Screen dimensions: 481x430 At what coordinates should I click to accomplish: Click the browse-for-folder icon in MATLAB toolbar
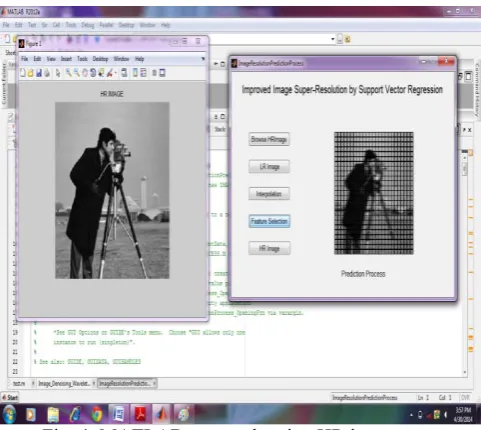point(340,39)
